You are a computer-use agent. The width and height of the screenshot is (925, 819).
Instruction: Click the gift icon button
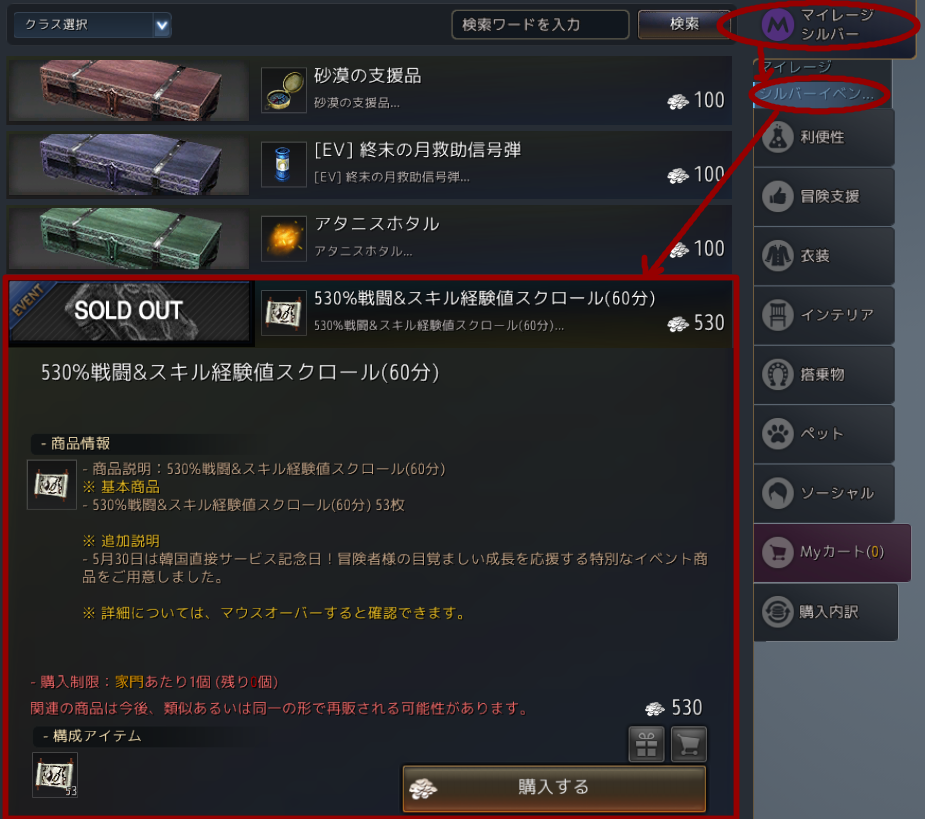tap(647, 745)
